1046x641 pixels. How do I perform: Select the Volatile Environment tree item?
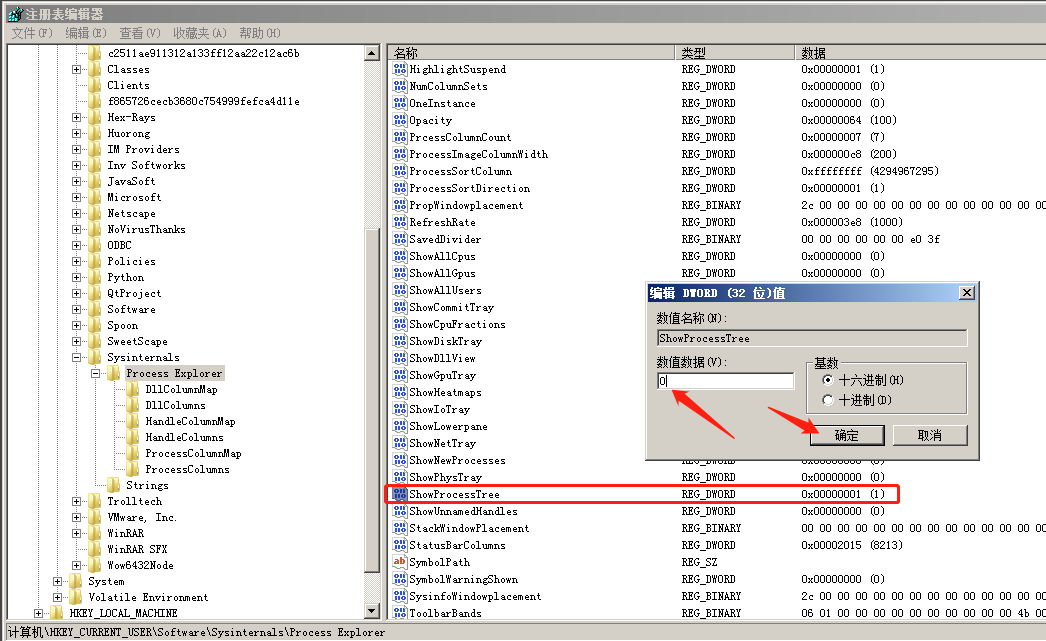point(148,597)
